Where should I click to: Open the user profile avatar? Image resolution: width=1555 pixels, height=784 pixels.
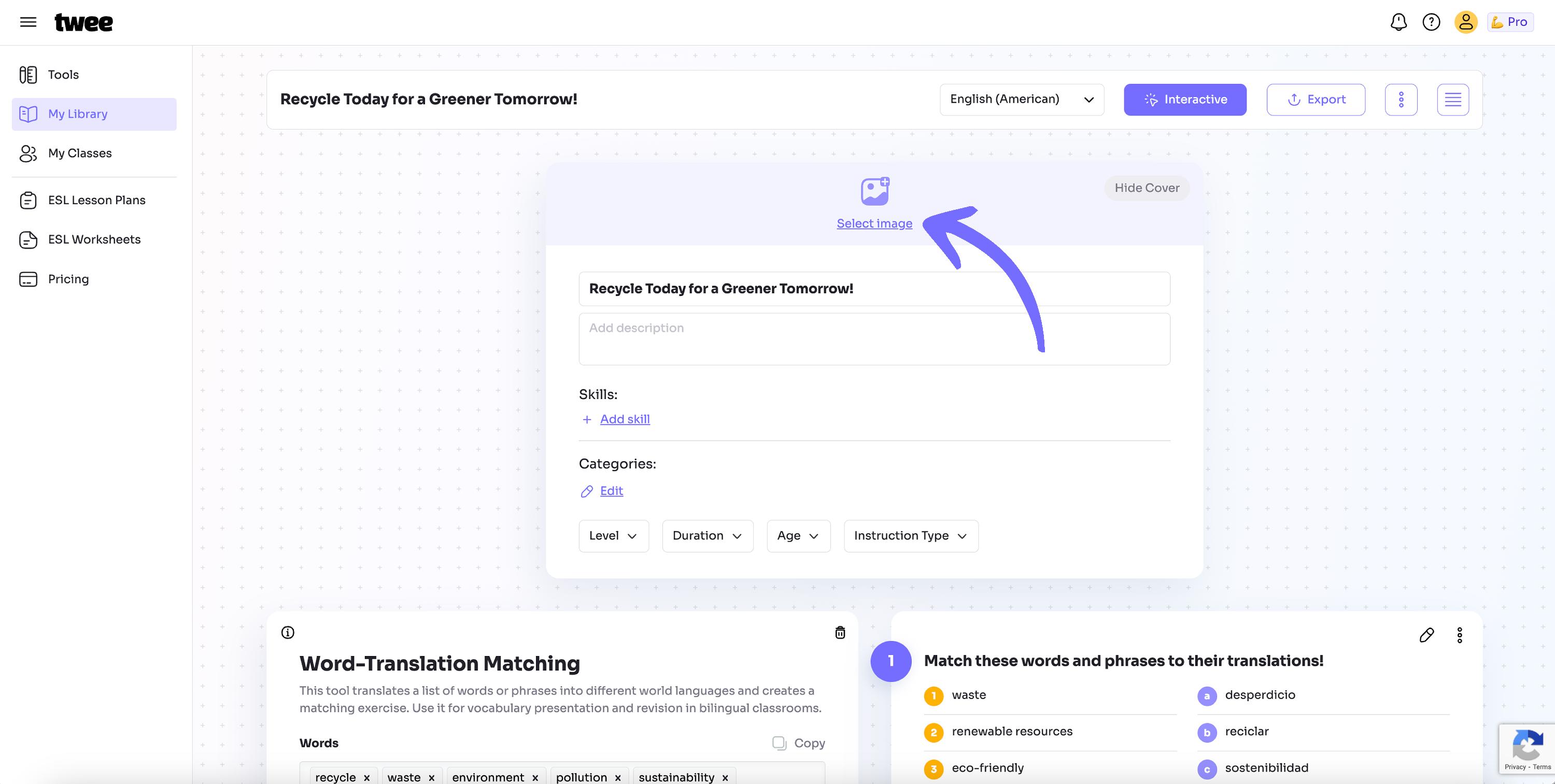(1466, 22)
